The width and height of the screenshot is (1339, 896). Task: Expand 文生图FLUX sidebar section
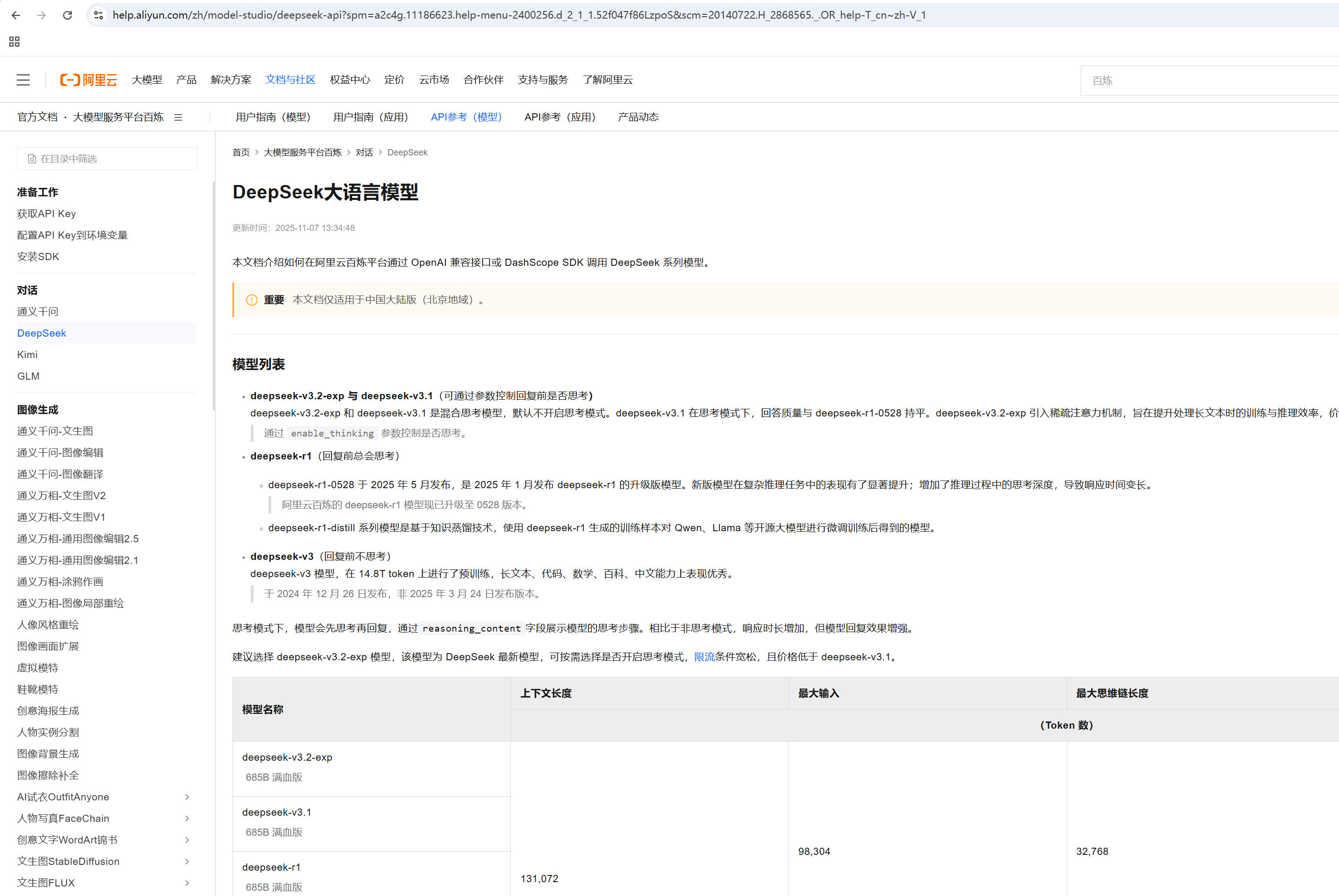(x=187, y=883)
